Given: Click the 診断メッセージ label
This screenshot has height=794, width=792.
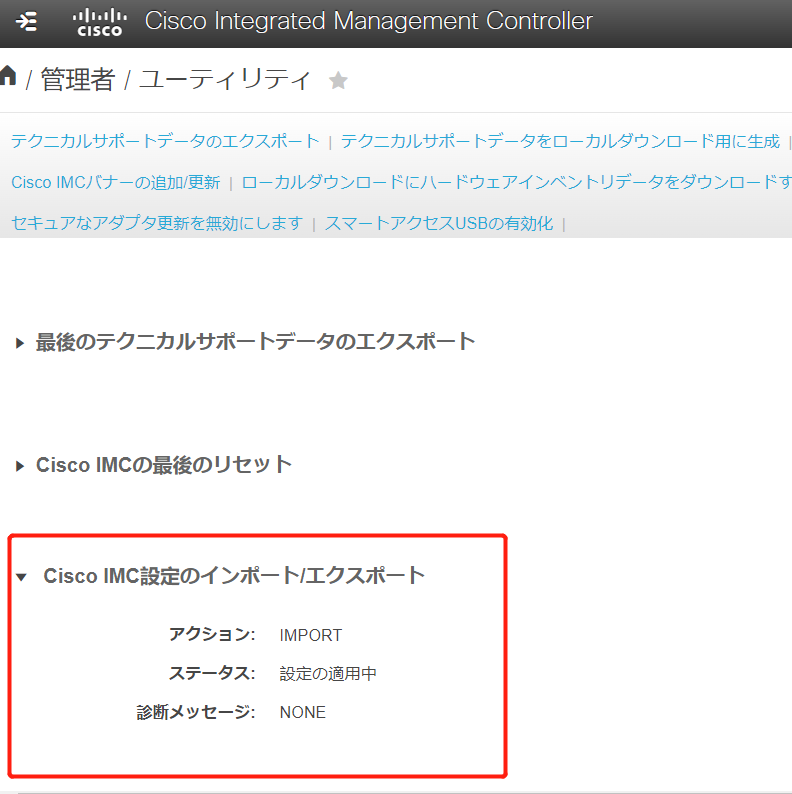Looking at the screenshot, I should coord(195,712).
